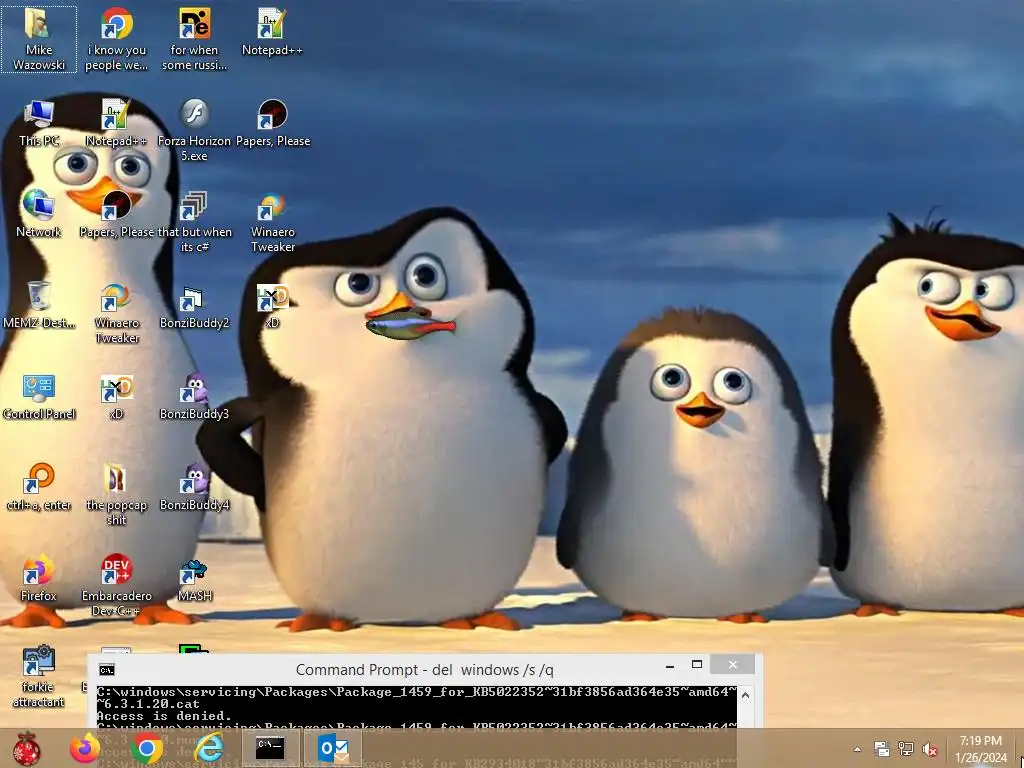
Task: Open the 7:19 PM clock and date
Action: [980, 749]
